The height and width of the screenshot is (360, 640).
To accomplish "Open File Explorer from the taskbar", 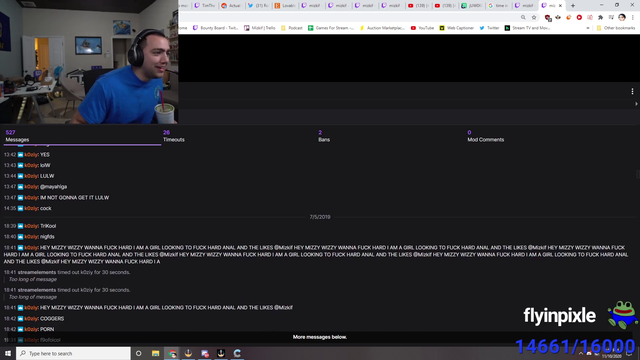I will point(156,353).
